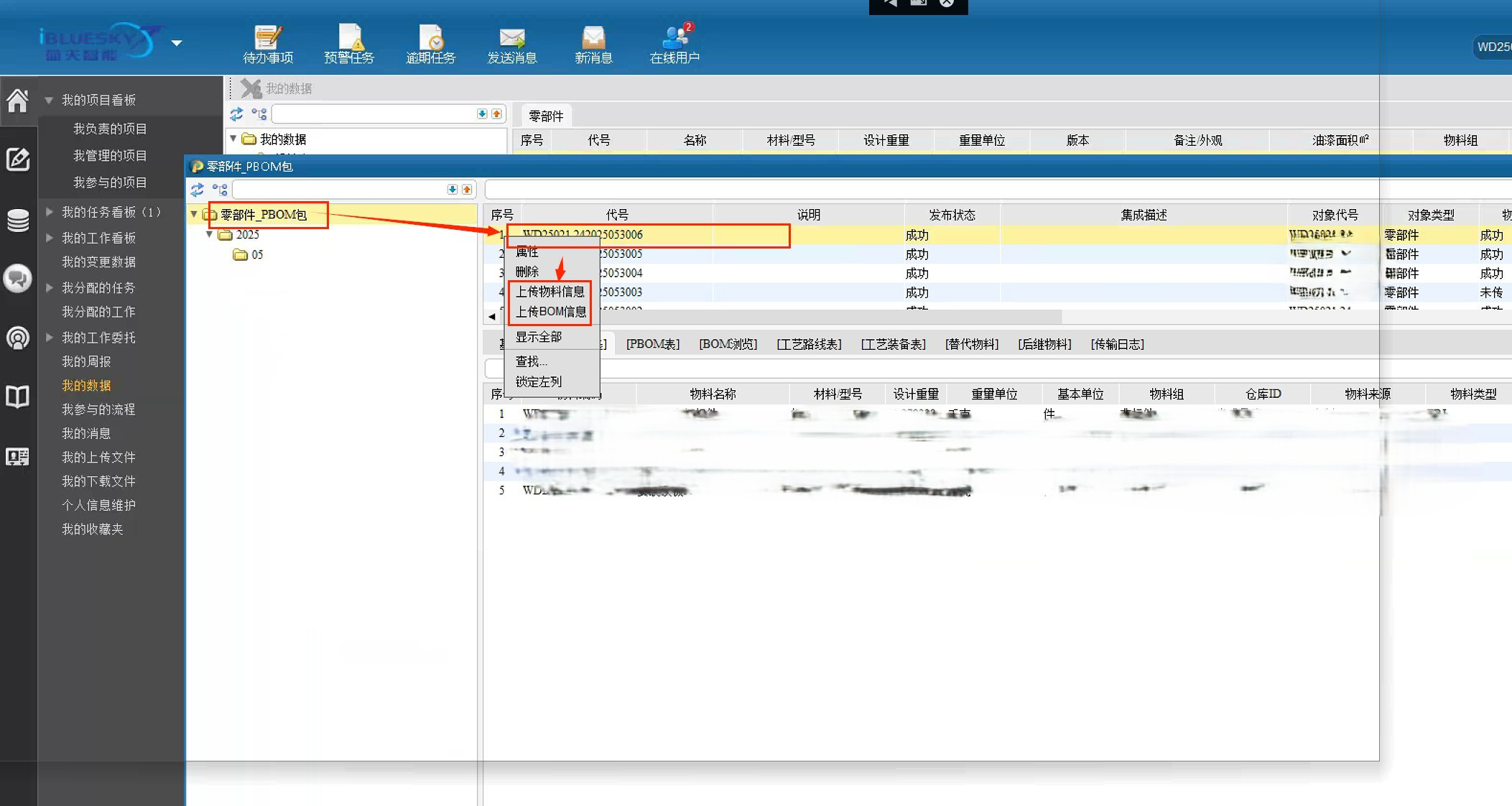The image size is (1512, 806).
Task: Expand 我的任务看板 (1) sidebar section
Action: [x=50, y=212]
